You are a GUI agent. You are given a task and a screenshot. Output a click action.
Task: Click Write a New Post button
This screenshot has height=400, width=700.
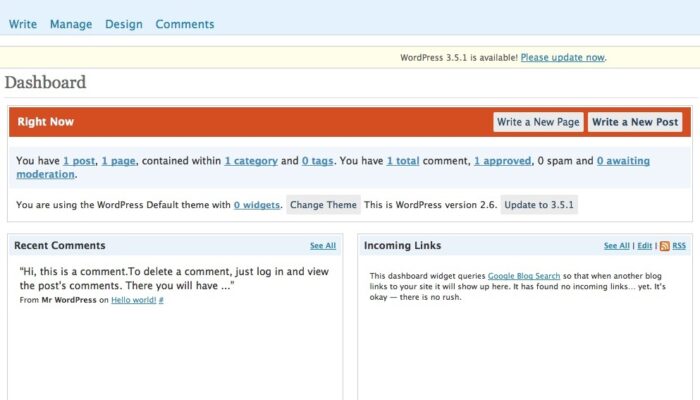[x=635, y=122]
